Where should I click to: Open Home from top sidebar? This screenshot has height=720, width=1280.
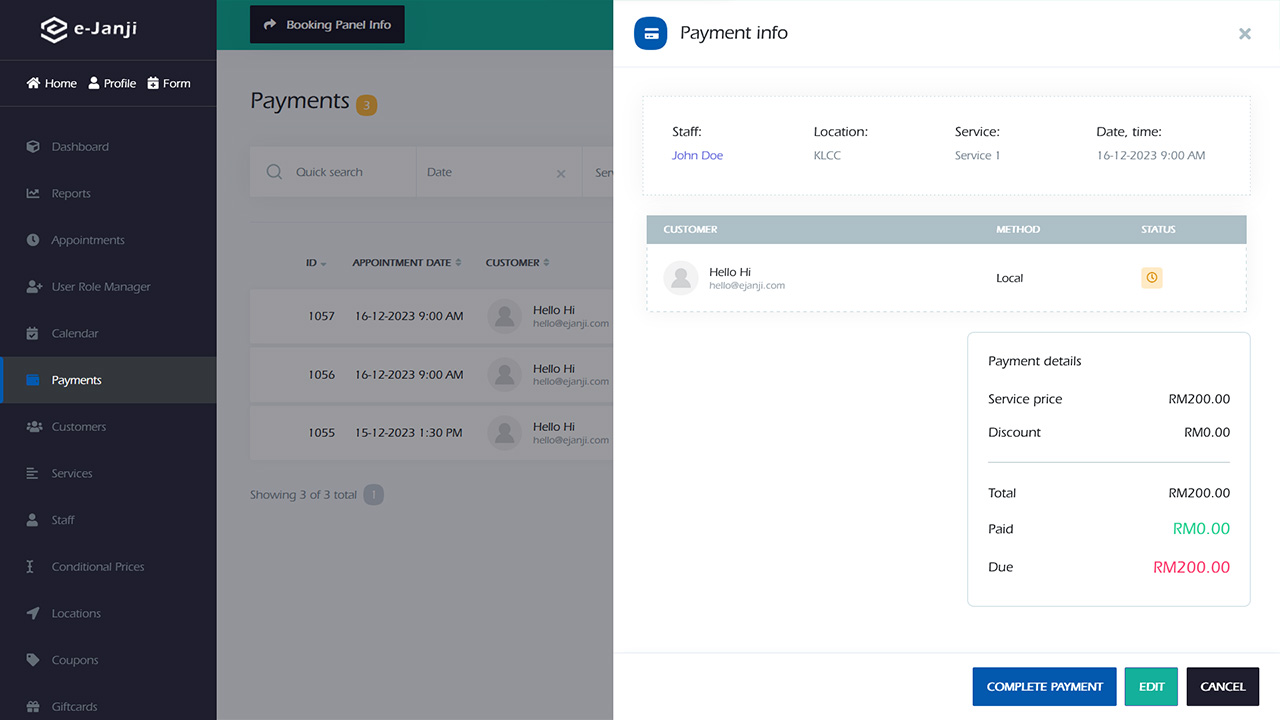pos(52,83)
